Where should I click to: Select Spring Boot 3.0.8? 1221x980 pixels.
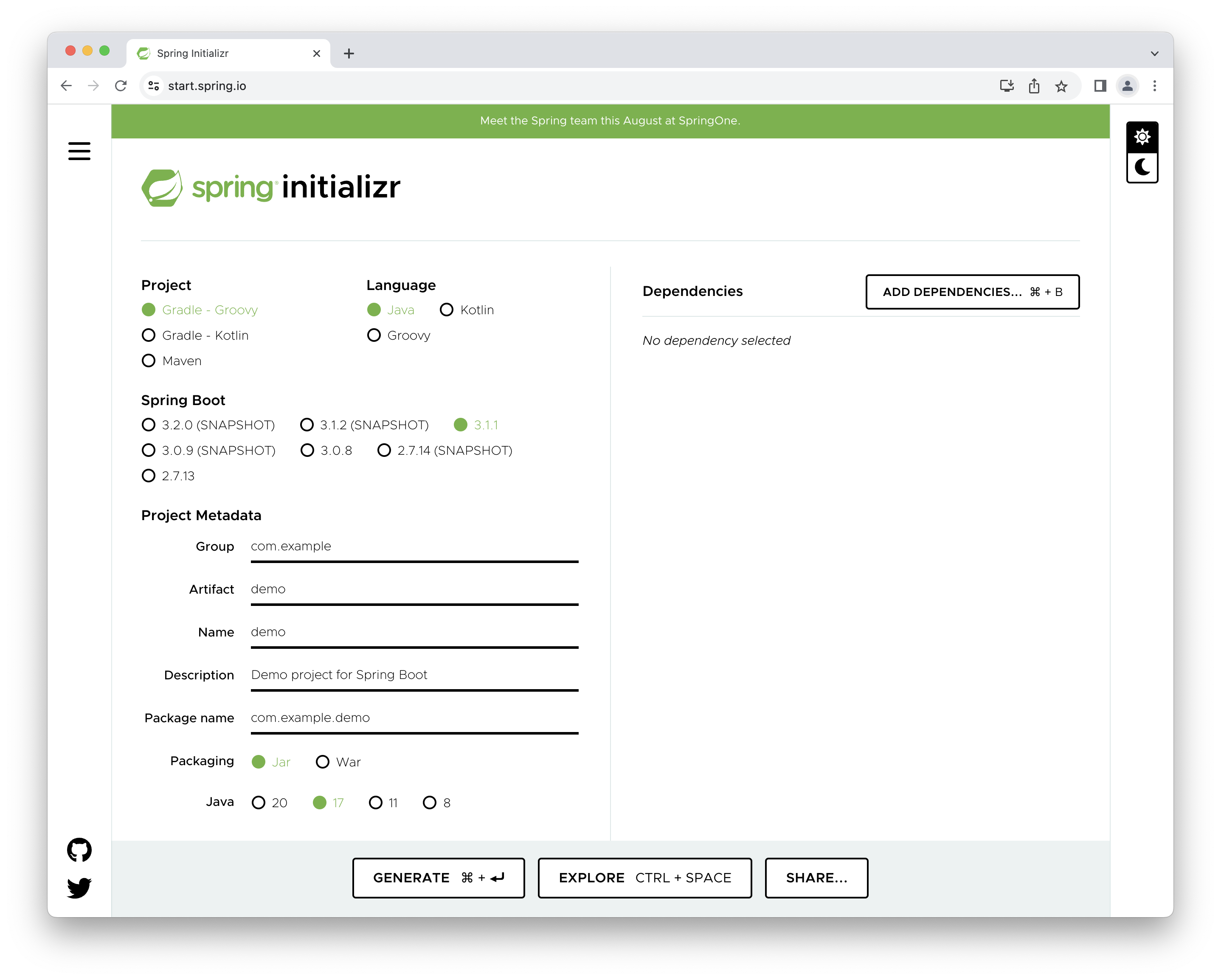[326, 451]
